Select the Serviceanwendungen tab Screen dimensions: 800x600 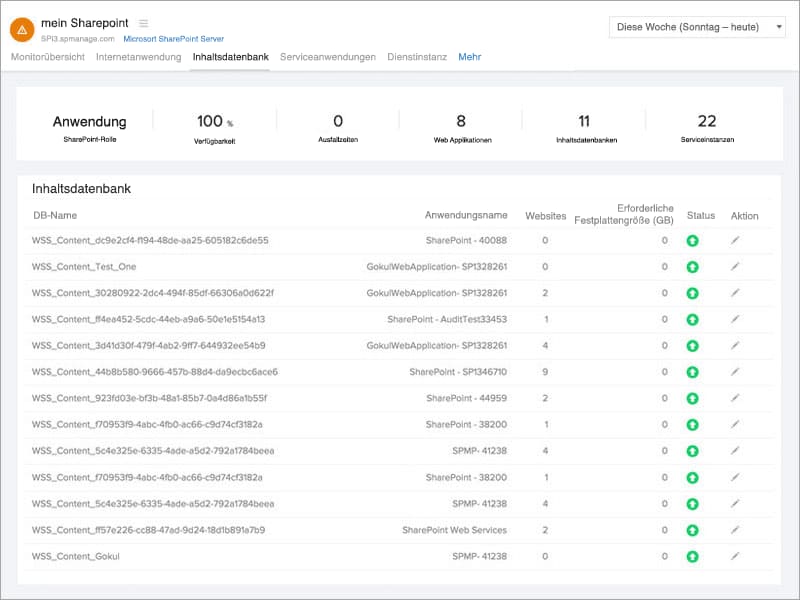330,57
